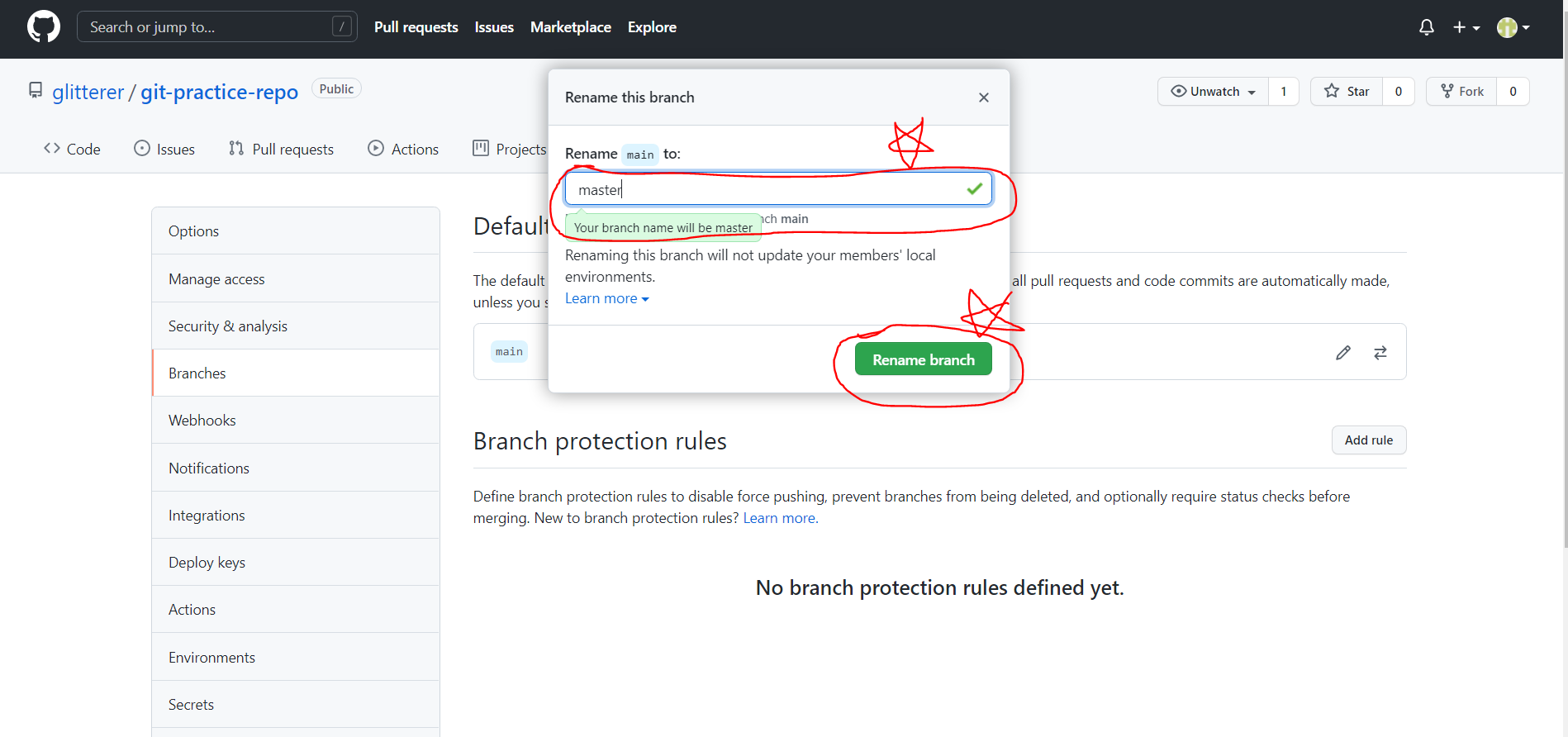Viewport: 1568px width, 737px height.
Task: Click the Search or jump to field
Action: pyautogui.click(x=217, y=26)
